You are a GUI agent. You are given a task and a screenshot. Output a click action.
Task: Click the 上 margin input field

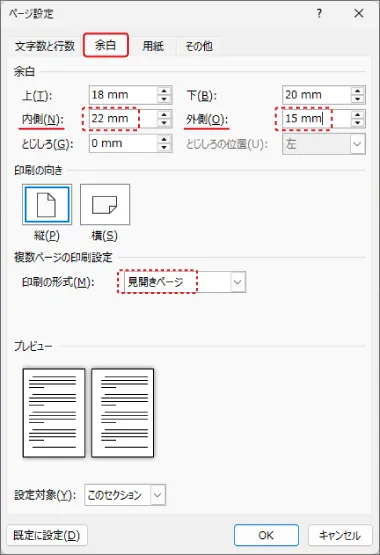pos(122,95)
